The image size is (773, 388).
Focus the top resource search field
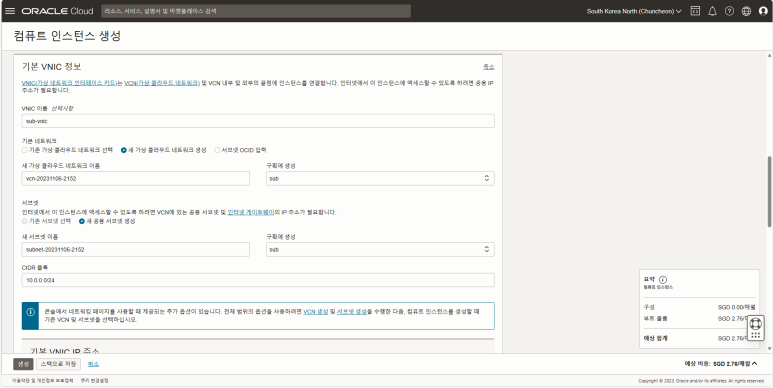tap(256, 11)
